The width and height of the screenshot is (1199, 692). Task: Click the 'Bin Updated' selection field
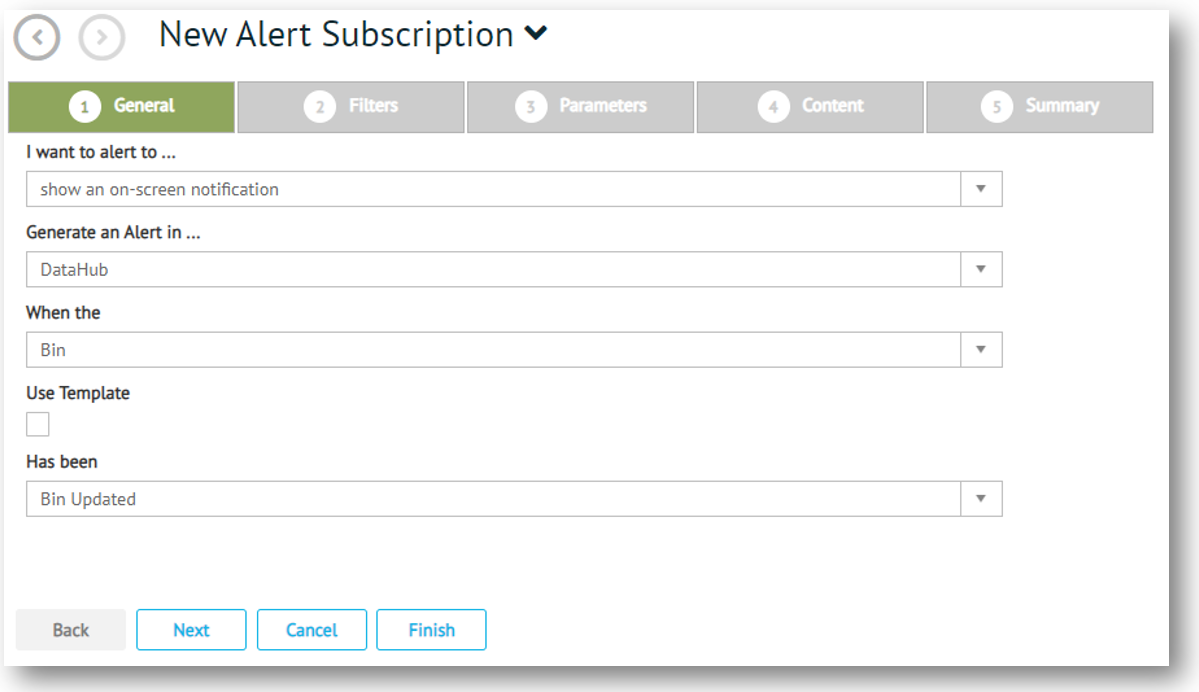click(x=492, y=499)
